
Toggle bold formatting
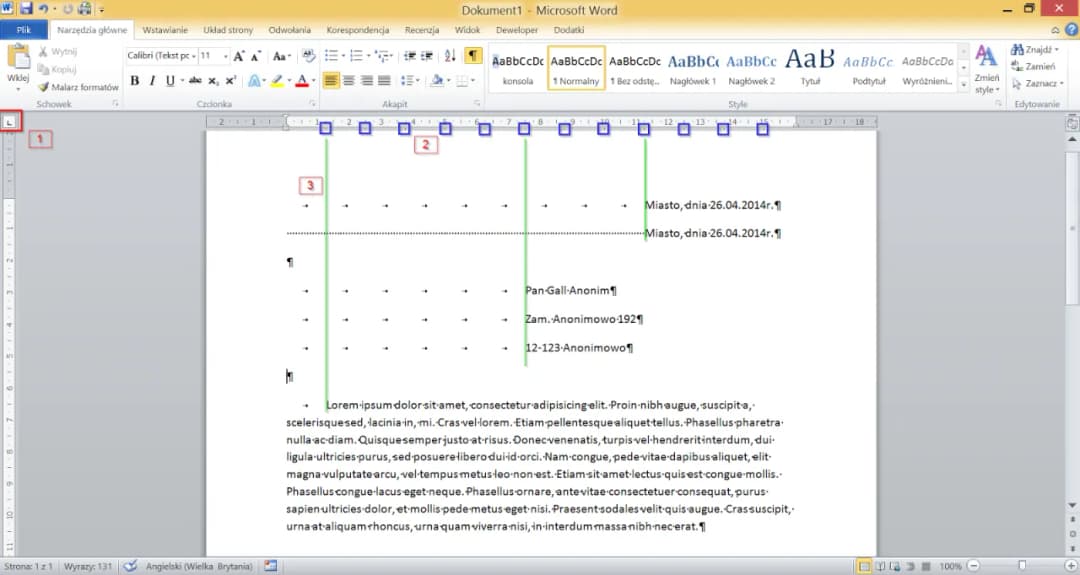tap(135, 81)
